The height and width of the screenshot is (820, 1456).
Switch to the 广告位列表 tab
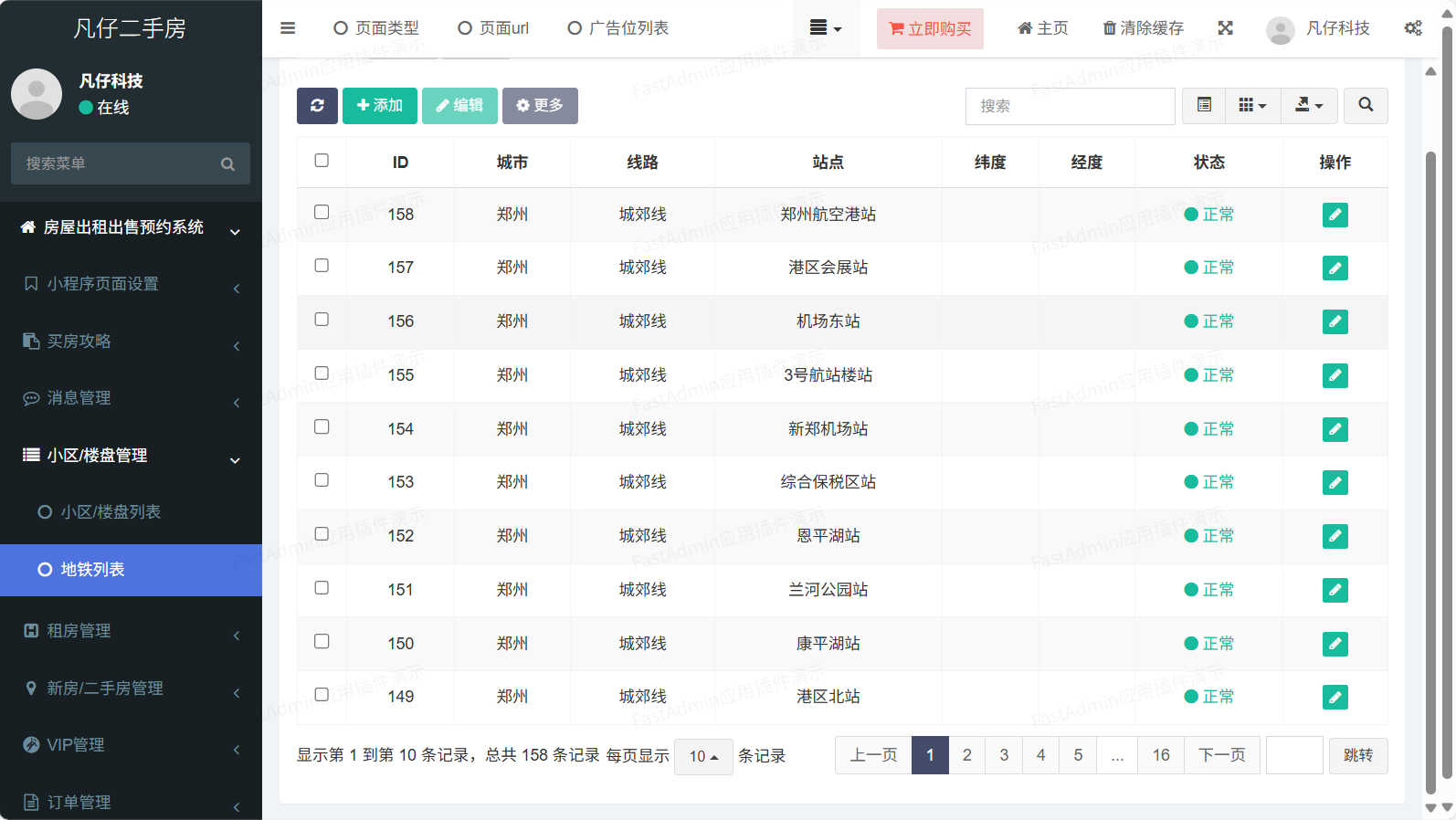[x=618, y=28]
